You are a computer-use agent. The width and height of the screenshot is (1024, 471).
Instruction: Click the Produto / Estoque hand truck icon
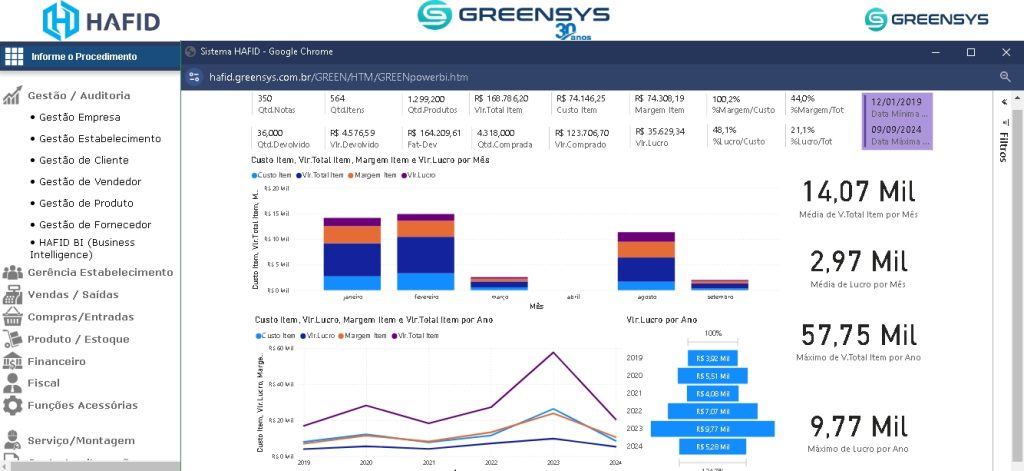coord(12,339)
